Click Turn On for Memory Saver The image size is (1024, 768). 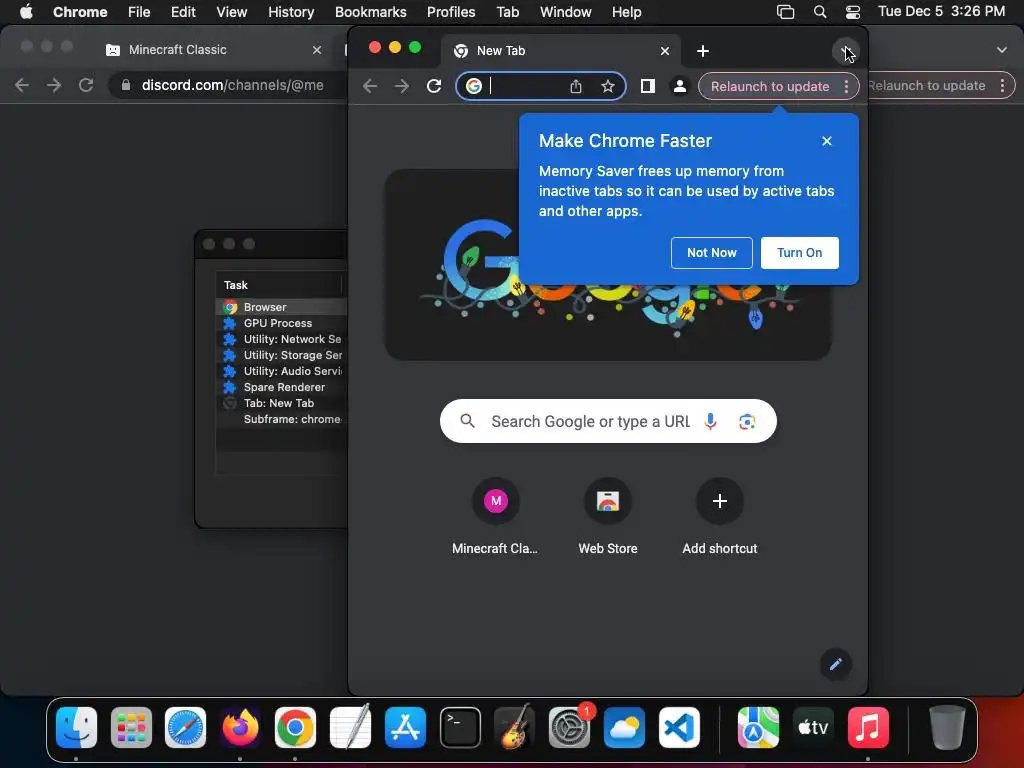(799, 253)
